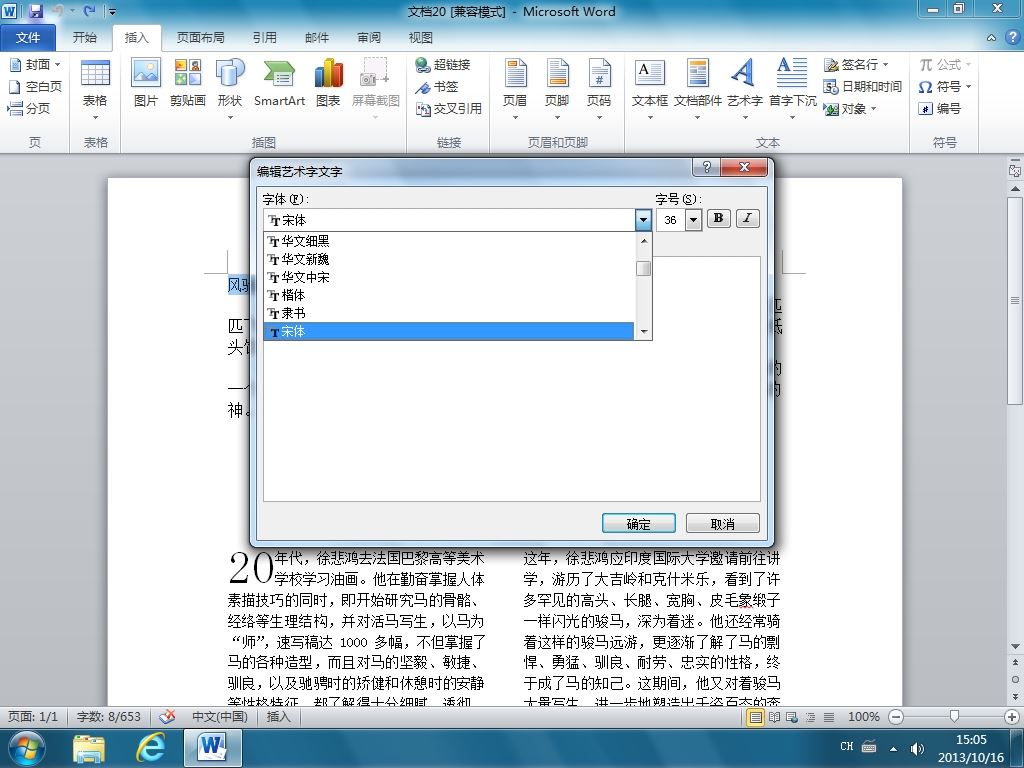
Task: Insert a bookmark (书签)
Action: pyautogui.click(x=437, y=86)
